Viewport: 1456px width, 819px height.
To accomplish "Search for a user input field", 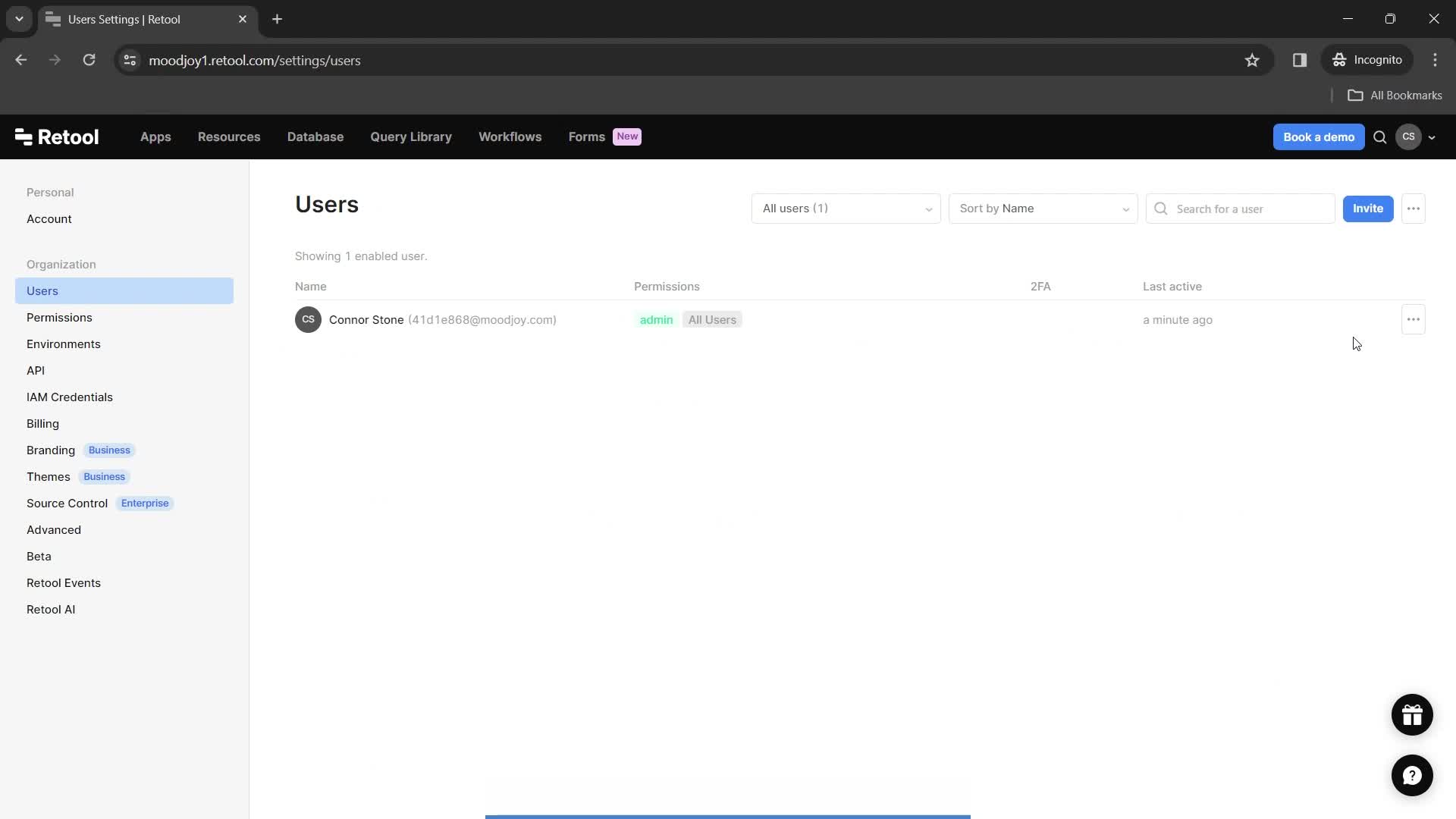I will [1250, 208].
